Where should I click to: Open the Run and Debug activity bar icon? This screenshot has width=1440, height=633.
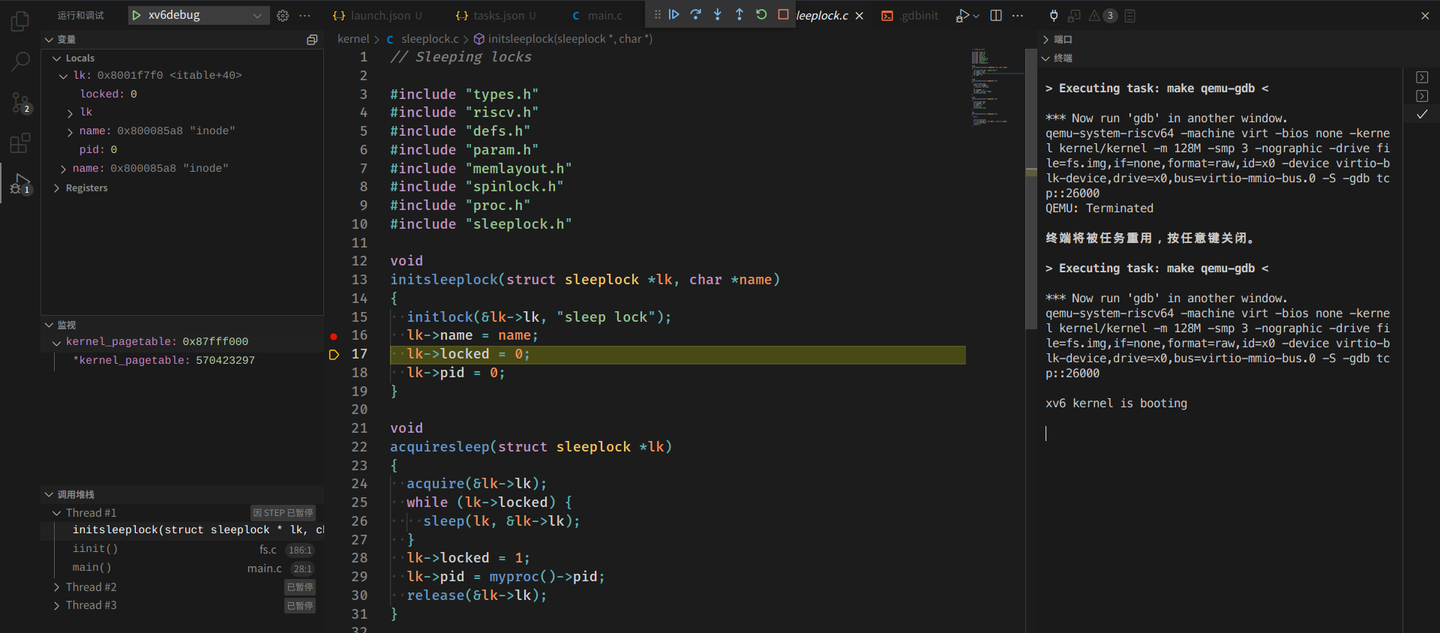(20, 181)
